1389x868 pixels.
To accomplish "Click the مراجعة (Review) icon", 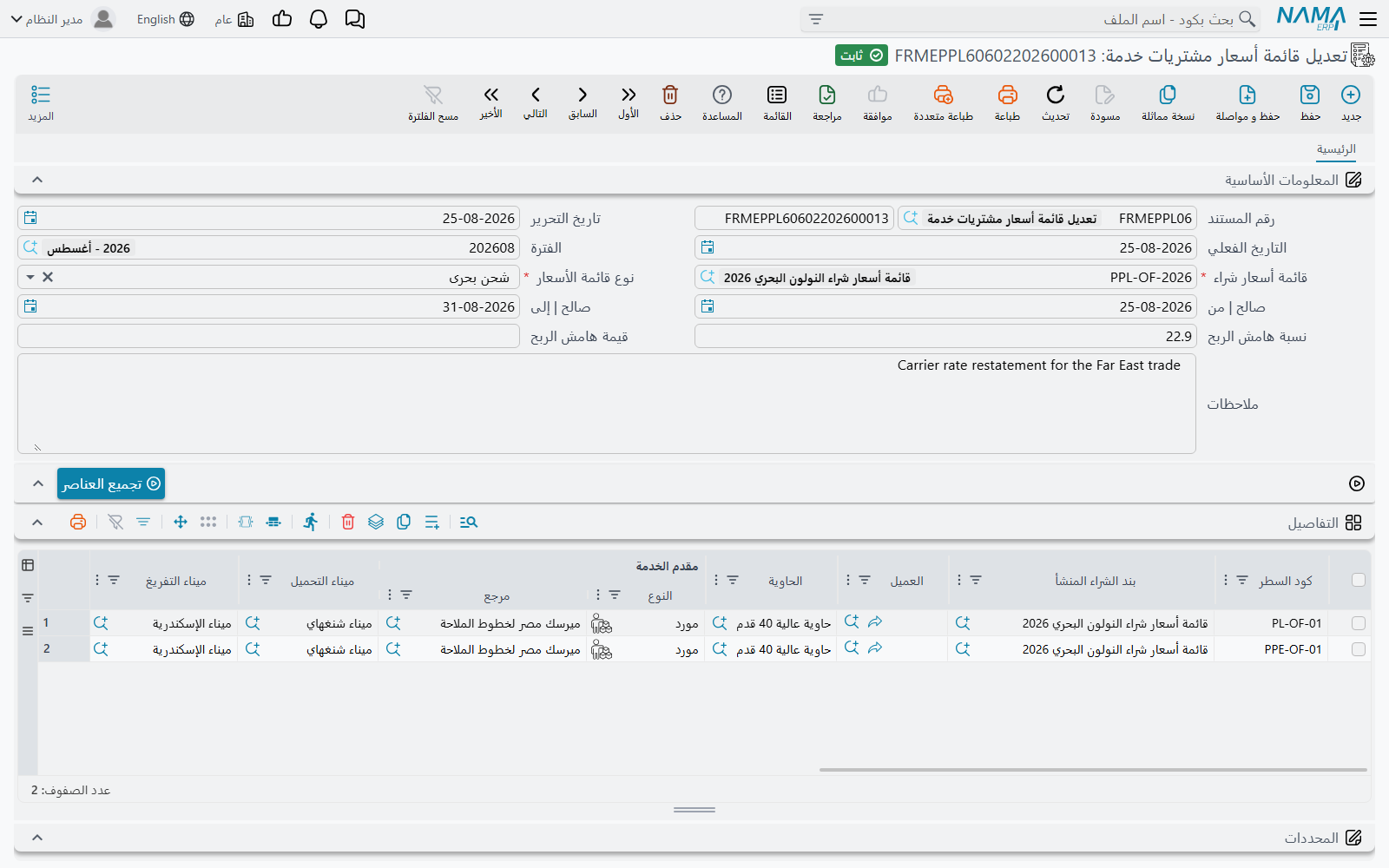I will click(827, 95).
